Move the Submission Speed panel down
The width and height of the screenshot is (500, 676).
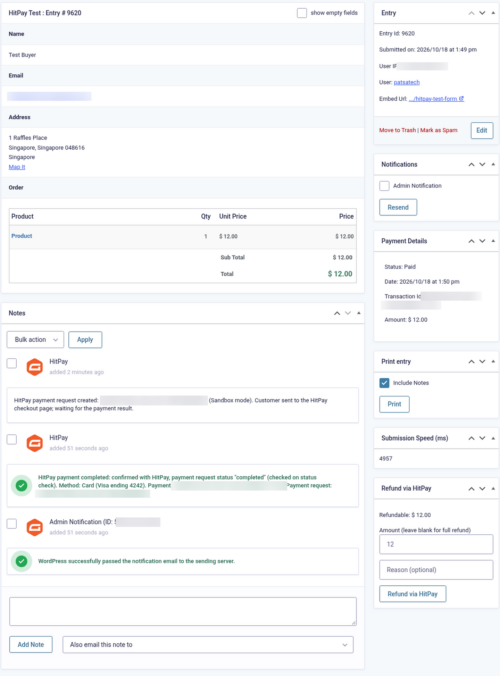[x=482, y=438]
